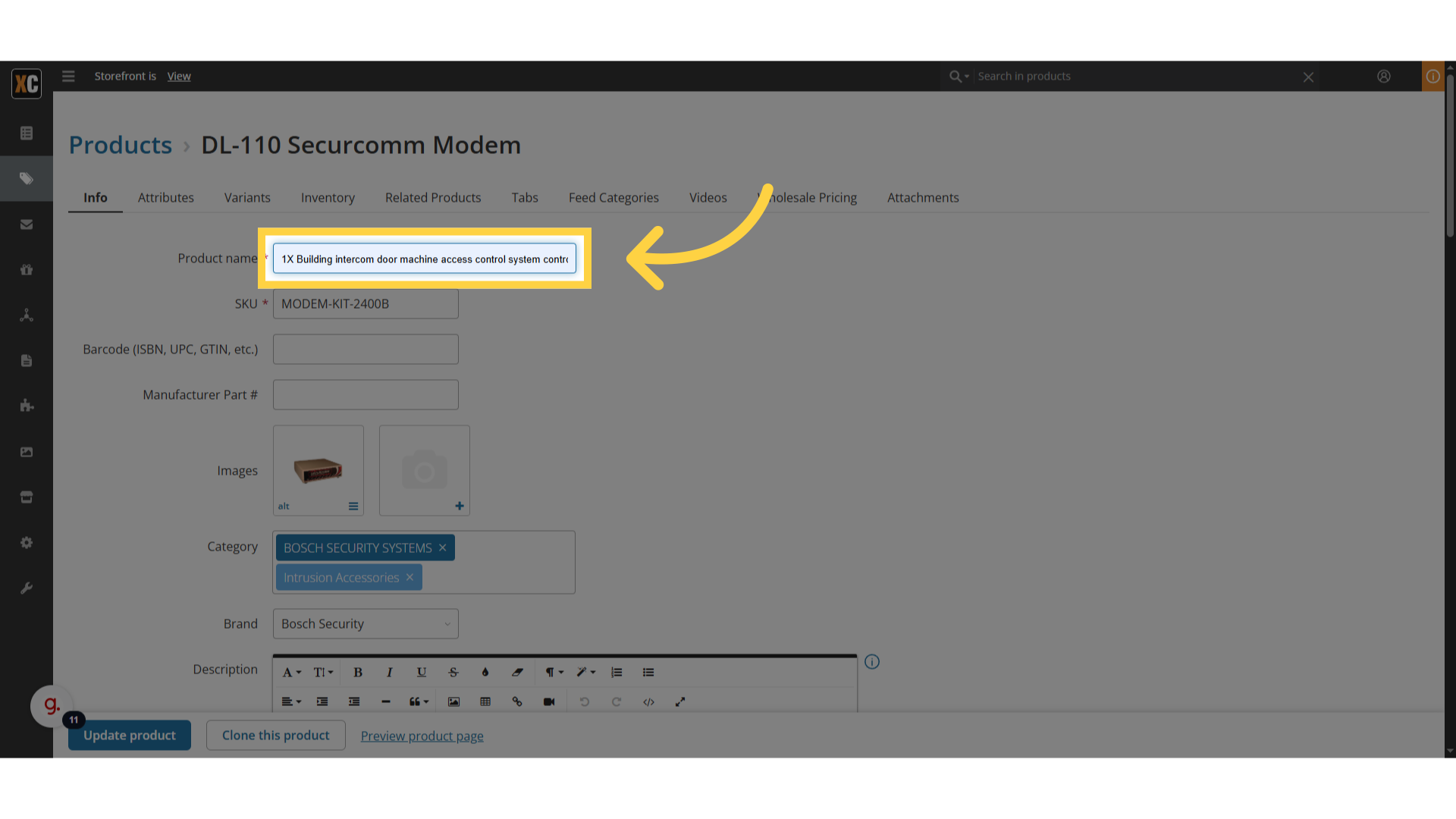Open text color droplet tool
The height and width of the screenshot is (819, 1456).
(x=485, y=673)
